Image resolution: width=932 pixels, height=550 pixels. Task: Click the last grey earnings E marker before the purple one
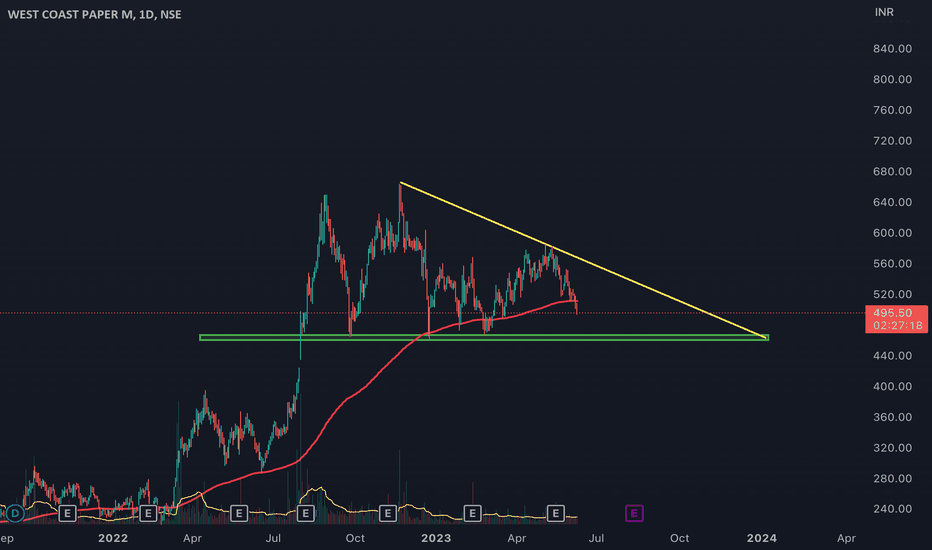pos(555,513)
